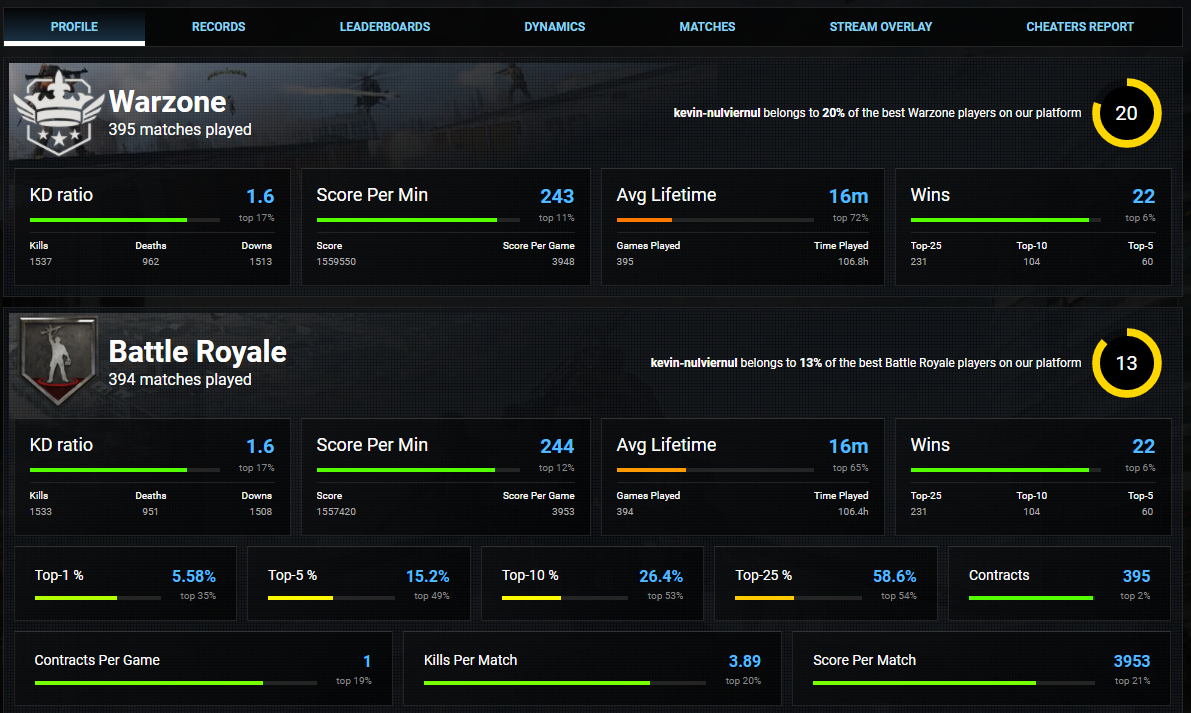Click the Warzone KD ratio progress bar
This screenshot has height=713, width=1191.
pos(125,220)
